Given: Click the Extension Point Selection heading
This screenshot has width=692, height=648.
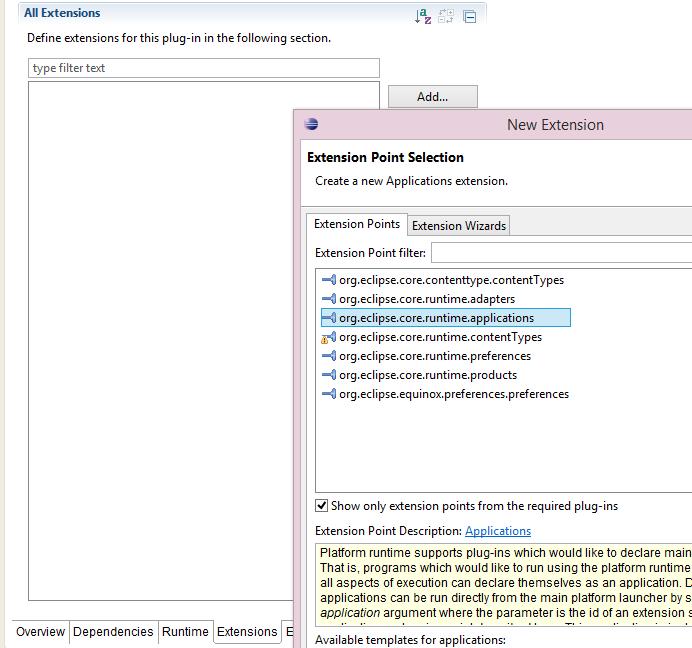Looking at the screenshot, I should click(385, 157).
